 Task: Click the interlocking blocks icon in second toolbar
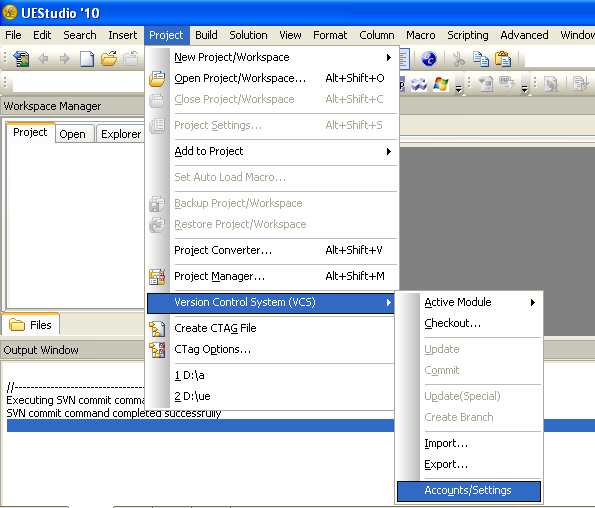coord(419,84)
